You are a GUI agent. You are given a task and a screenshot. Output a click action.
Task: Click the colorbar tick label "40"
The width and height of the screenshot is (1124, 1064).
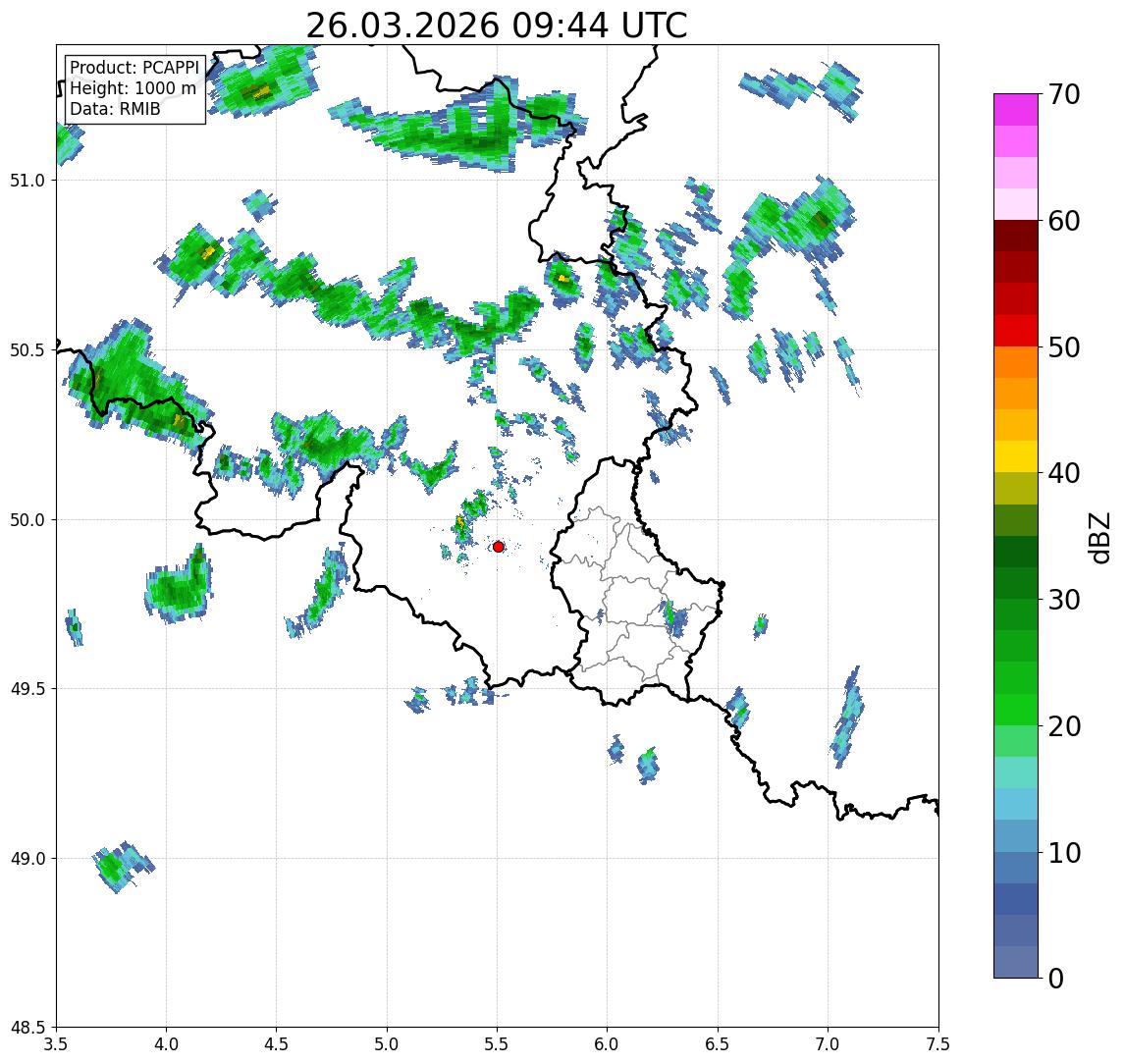click(1062, 473)
